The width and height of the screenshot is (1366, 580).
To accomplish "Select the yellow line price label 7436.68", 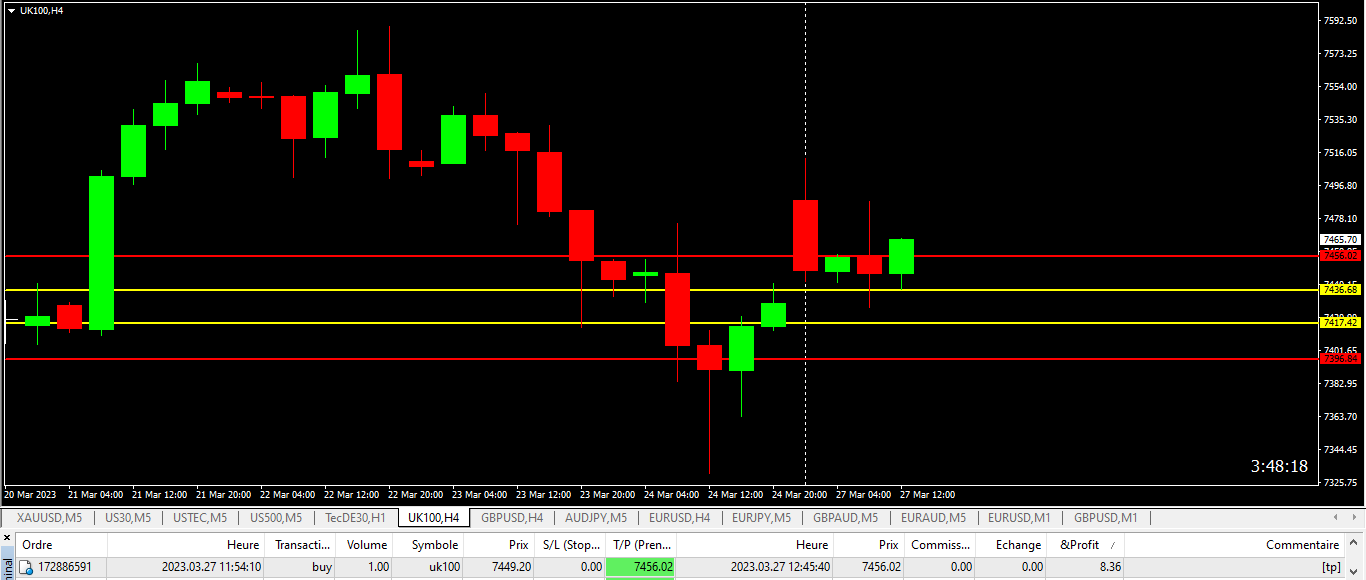I will pyautogui.click(x=1340, y=289).
